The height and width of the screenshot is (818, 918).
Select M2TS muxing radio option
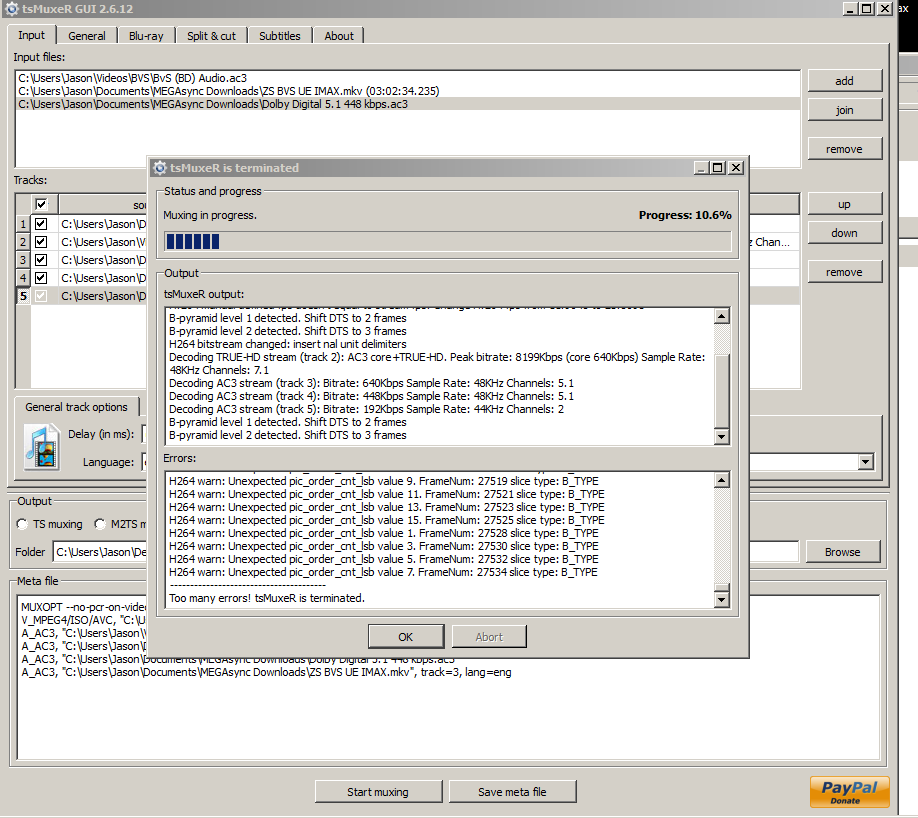[x=100, y=524]
